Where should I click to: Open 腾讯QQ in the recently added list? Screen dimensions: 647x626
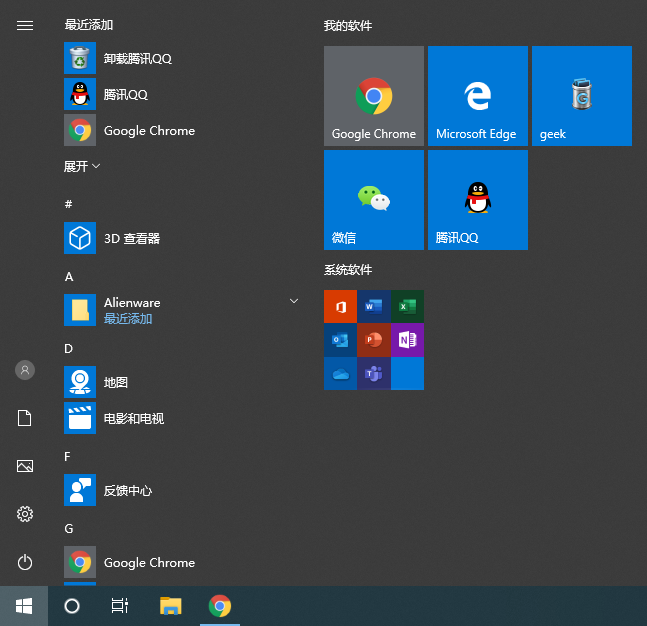(x=182, y=94)
